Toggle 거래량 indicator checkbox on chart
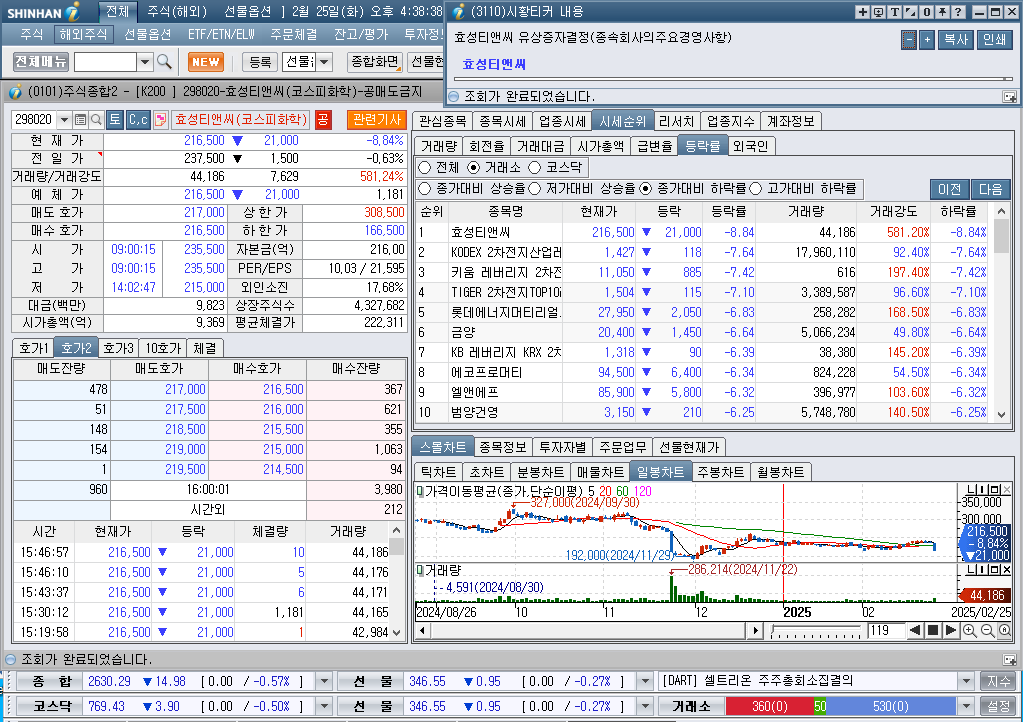 pos(420,571)
